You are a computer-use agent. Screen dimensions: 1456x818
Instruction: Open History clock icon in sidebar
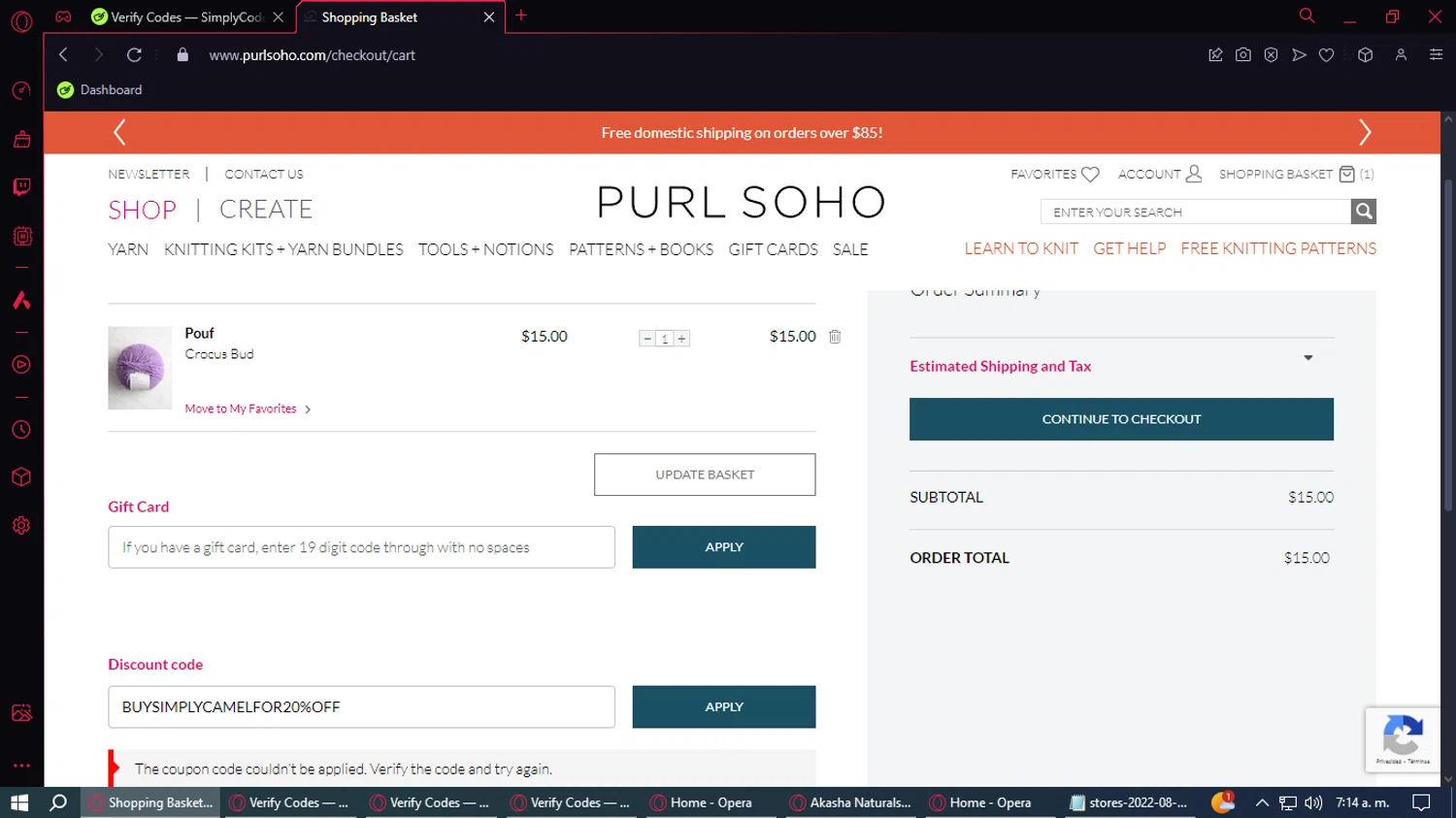pos(21,430)
